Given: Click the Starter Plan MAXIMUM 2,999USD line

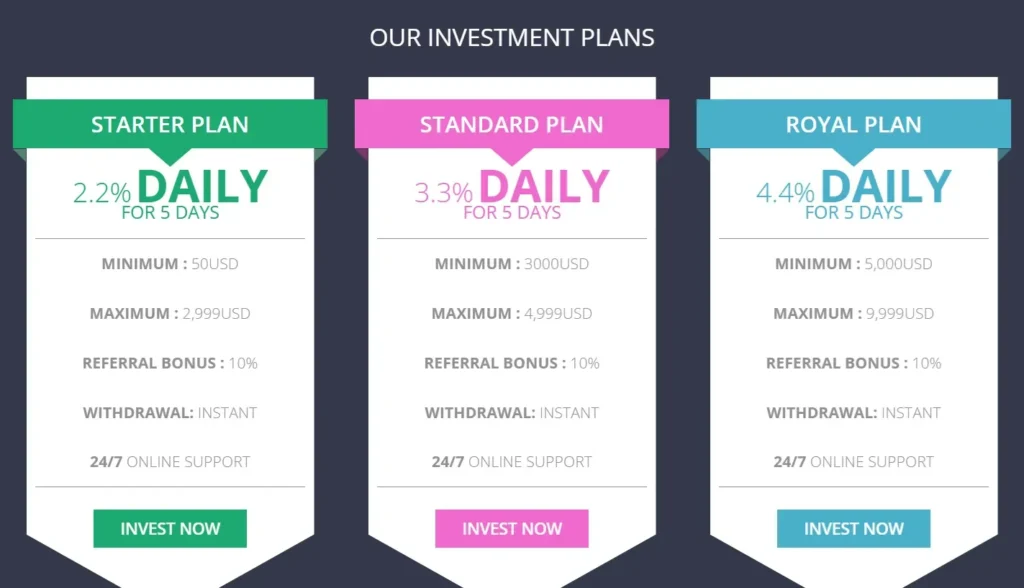Looking at the screenshot, I should coord(169,313).
